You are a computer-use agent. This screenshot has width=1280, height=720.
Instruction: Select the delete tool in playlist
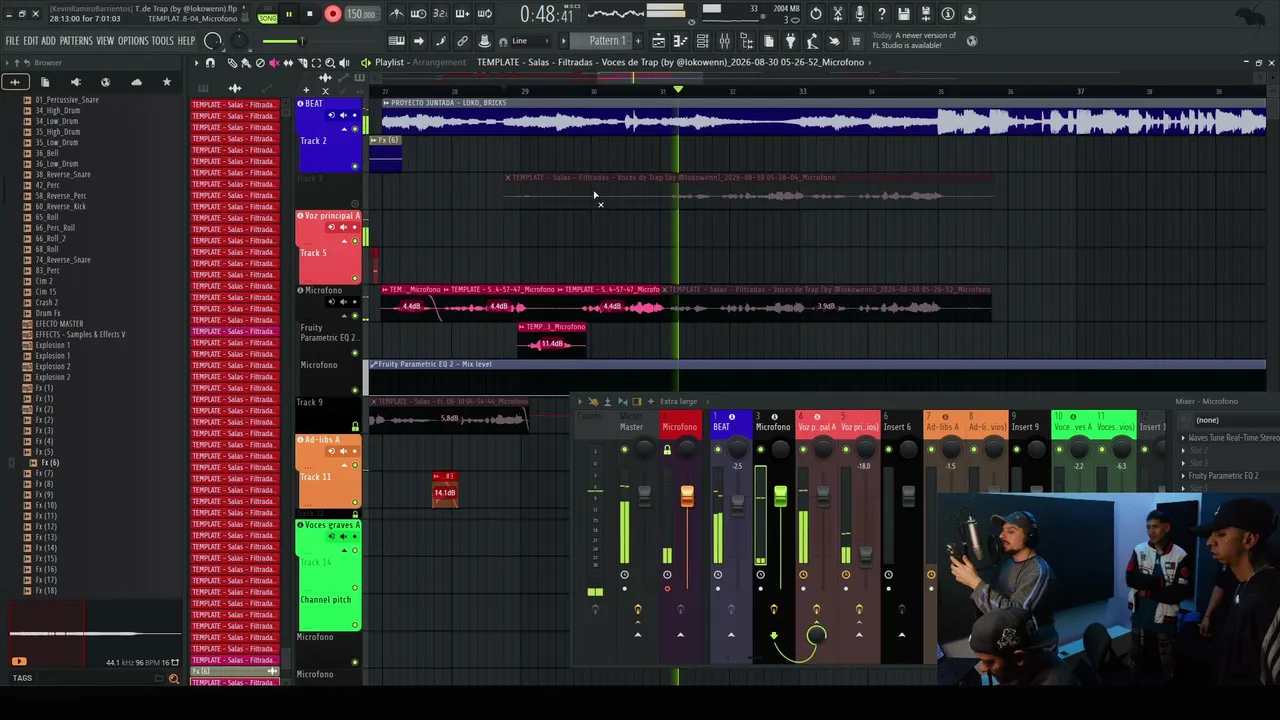(260, 63)
